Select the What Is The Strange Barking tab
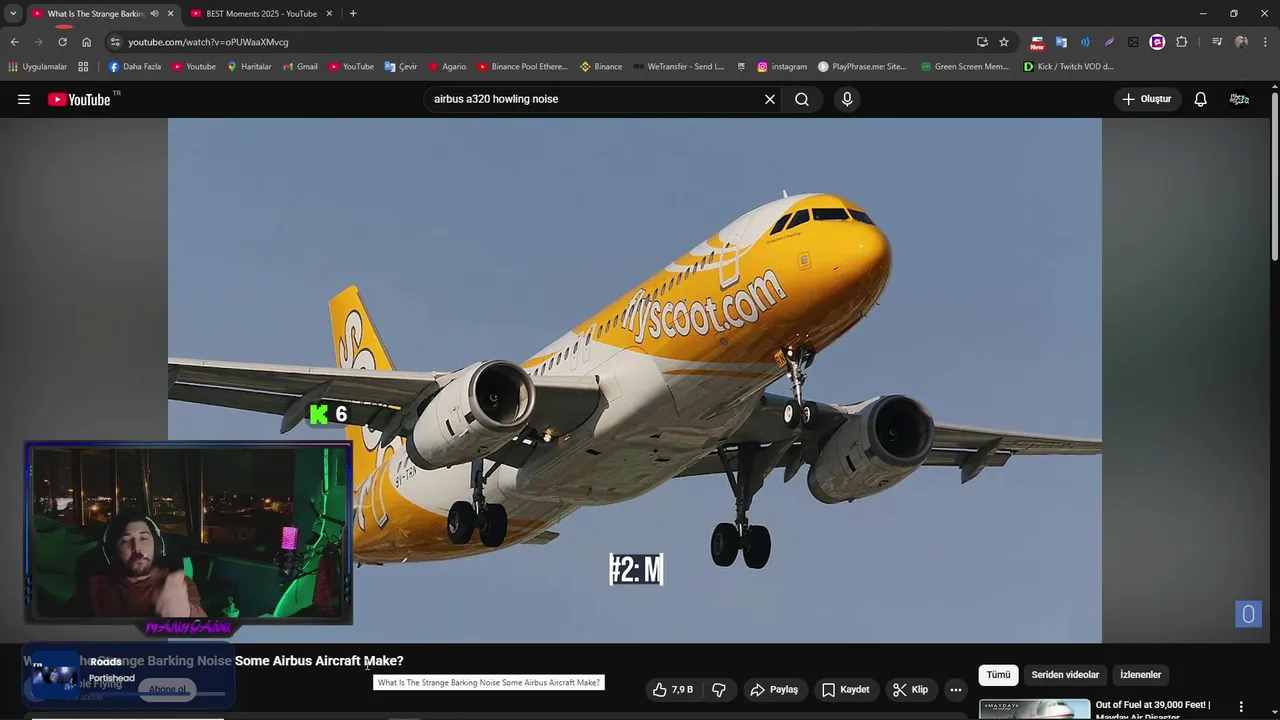Image resolution: width=1280 pixels, height=720 pixels. [x=95, y=14]
